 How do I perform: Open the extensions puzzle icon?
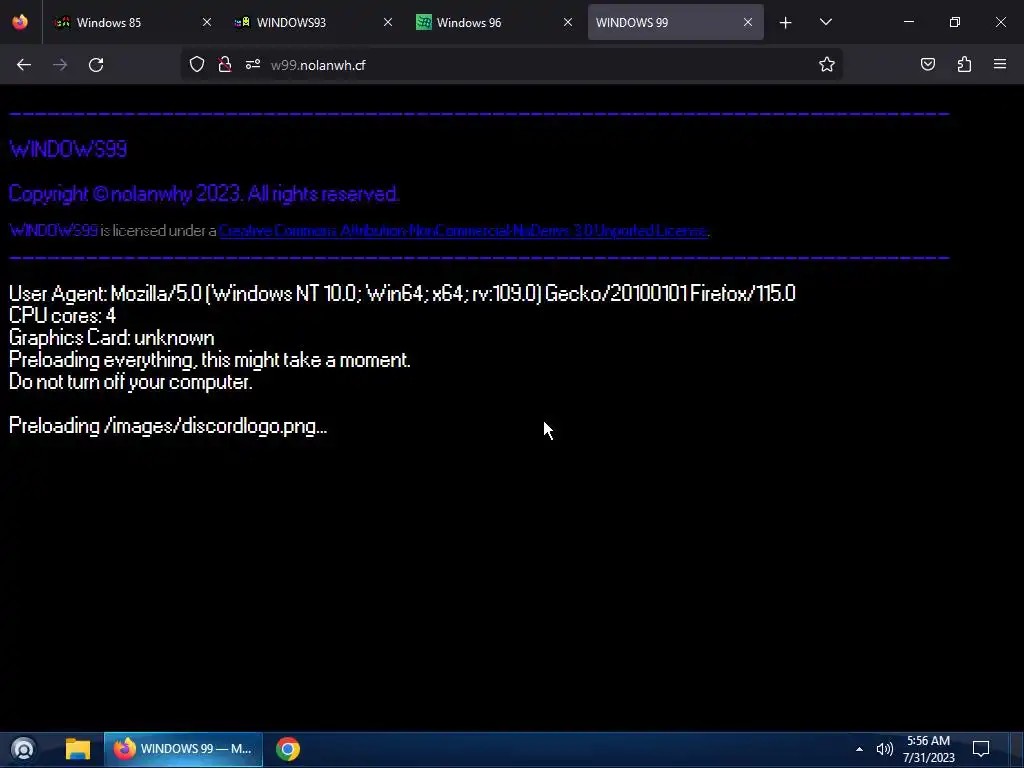(964, 64)
